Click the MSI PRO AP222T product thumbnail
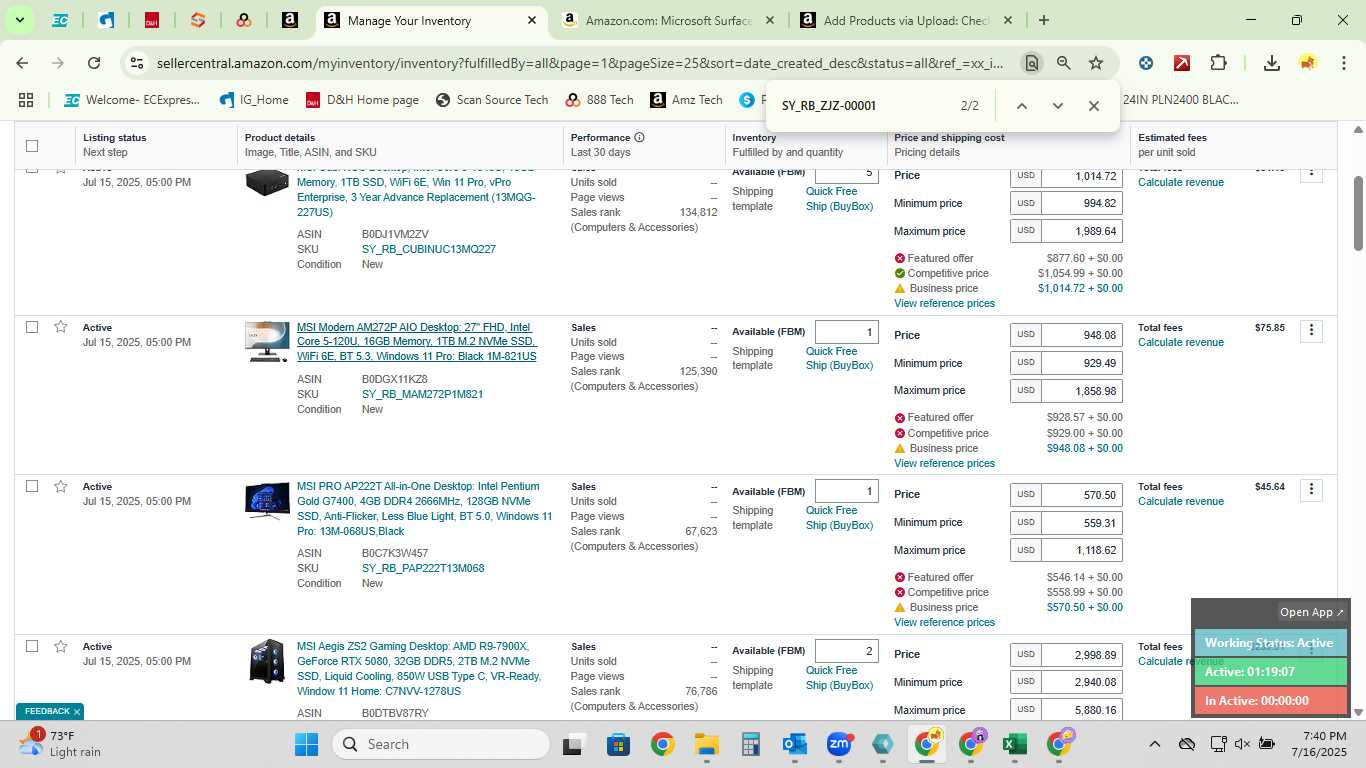The image size is (1366, 768). 267,501
